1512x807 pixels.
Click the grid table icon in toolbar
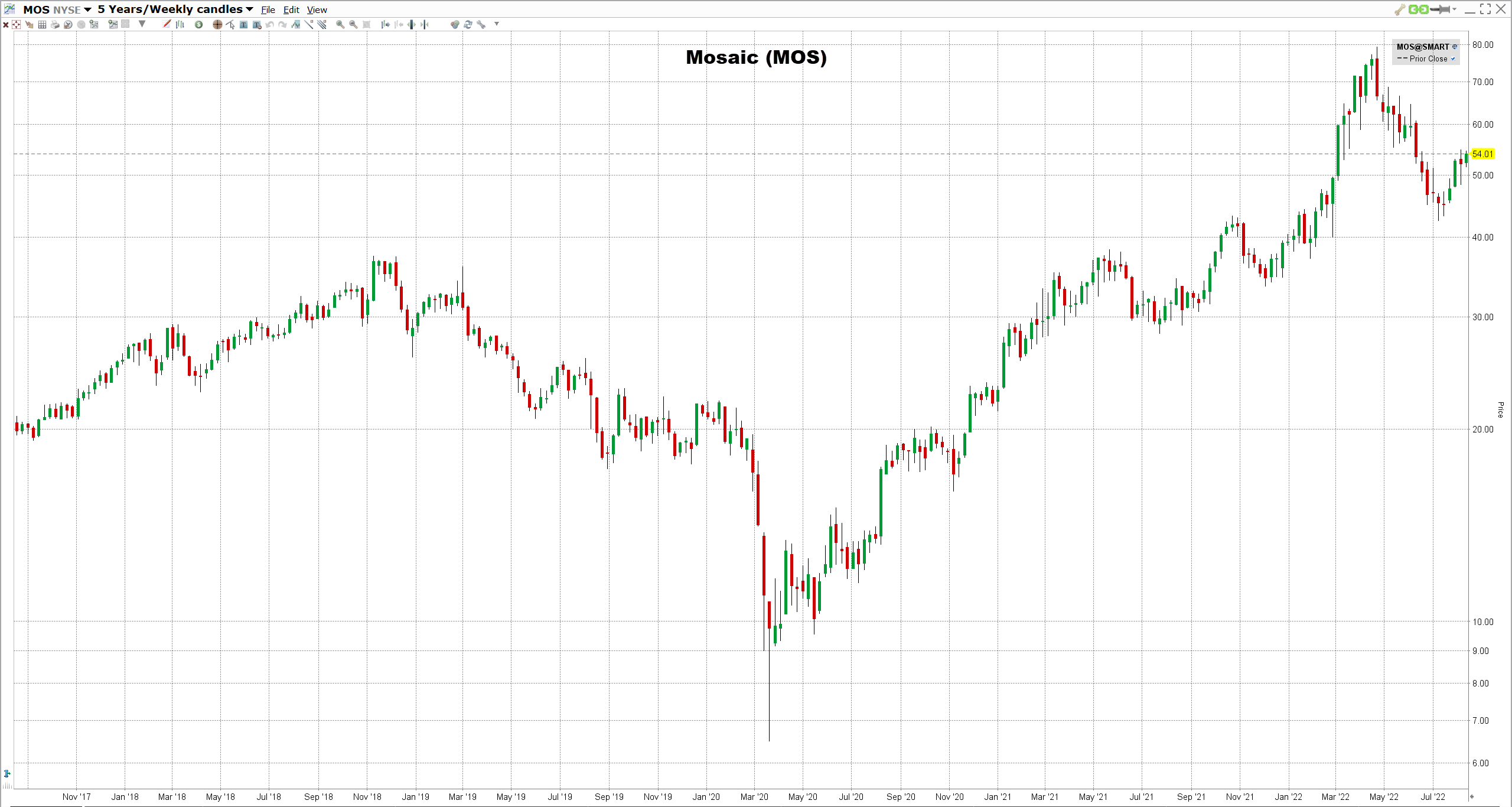[x=42, y=24]
